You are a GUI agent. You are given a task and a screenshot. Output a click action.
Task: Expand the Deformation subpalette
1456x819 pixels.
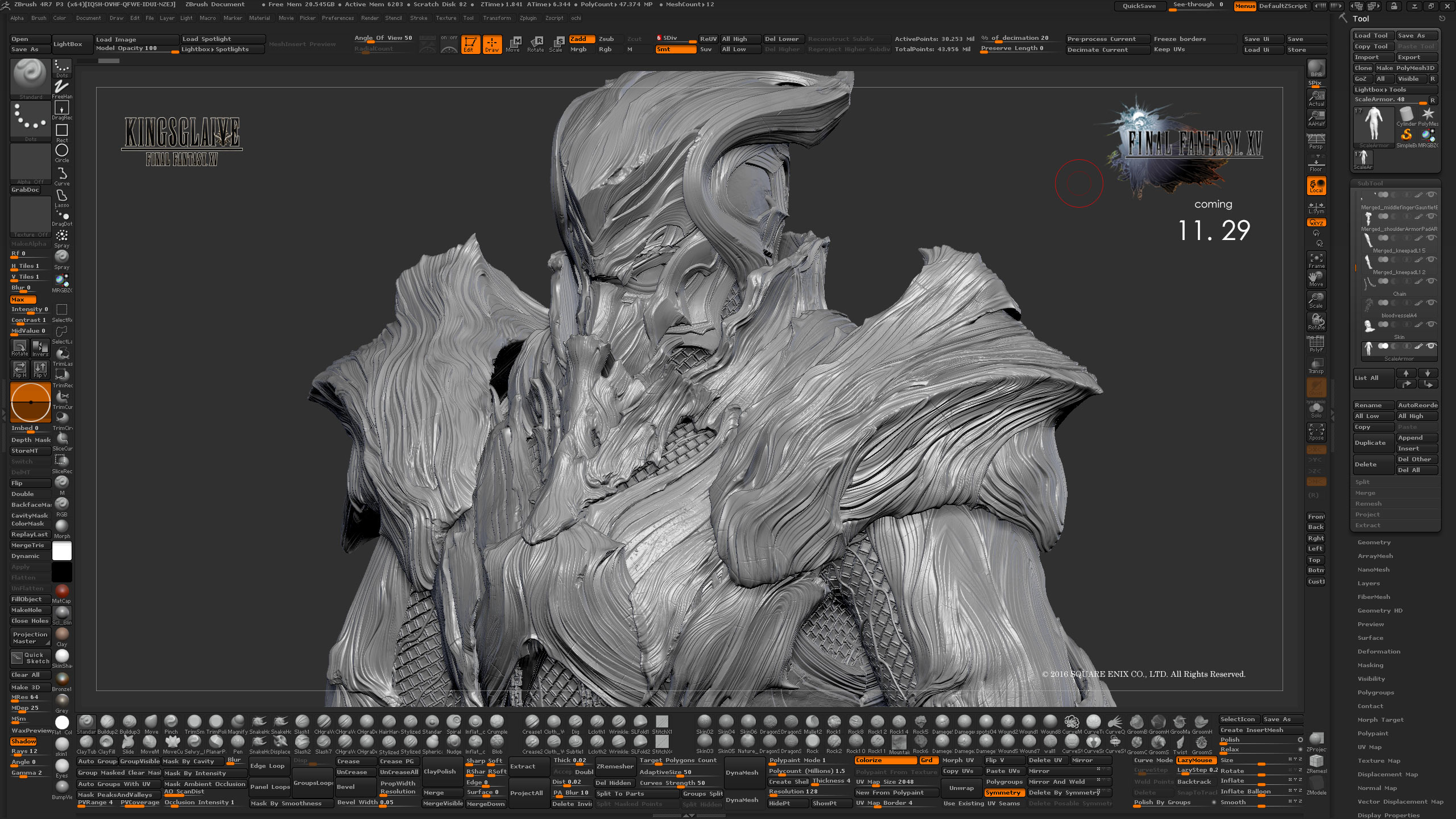click(1379, 651)
